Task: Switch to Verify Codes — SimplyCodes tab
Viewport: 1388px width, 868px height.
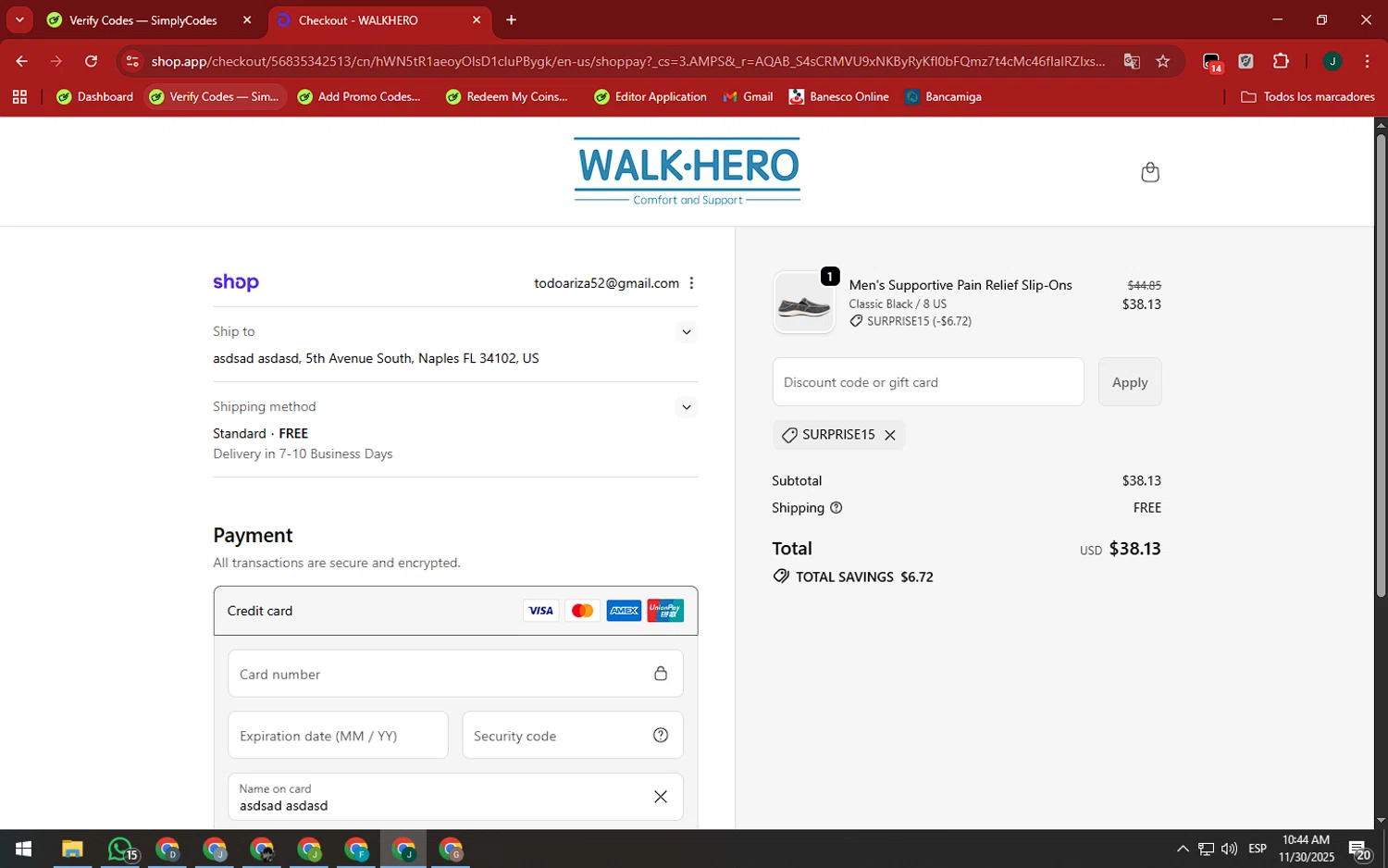Action: (x=143, y=20)
